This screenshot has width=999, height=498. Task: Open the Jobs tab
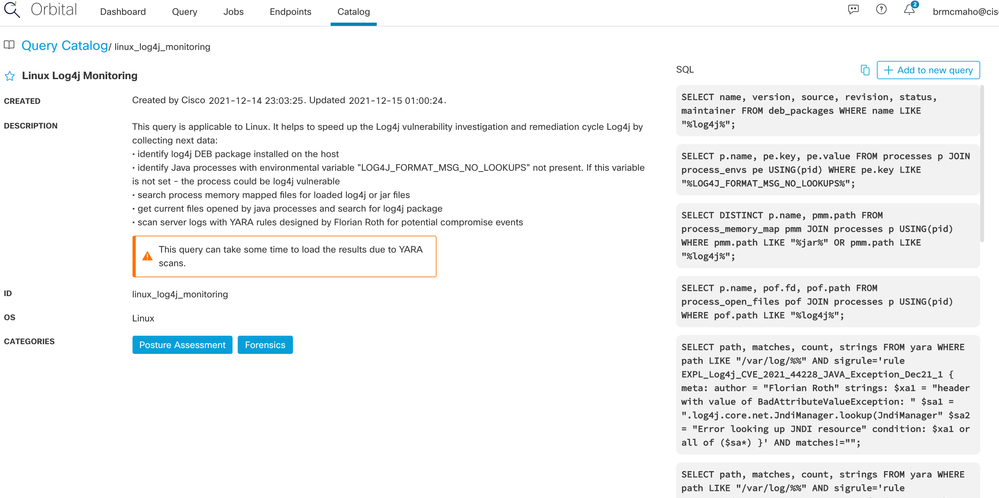tap(233, 11)
